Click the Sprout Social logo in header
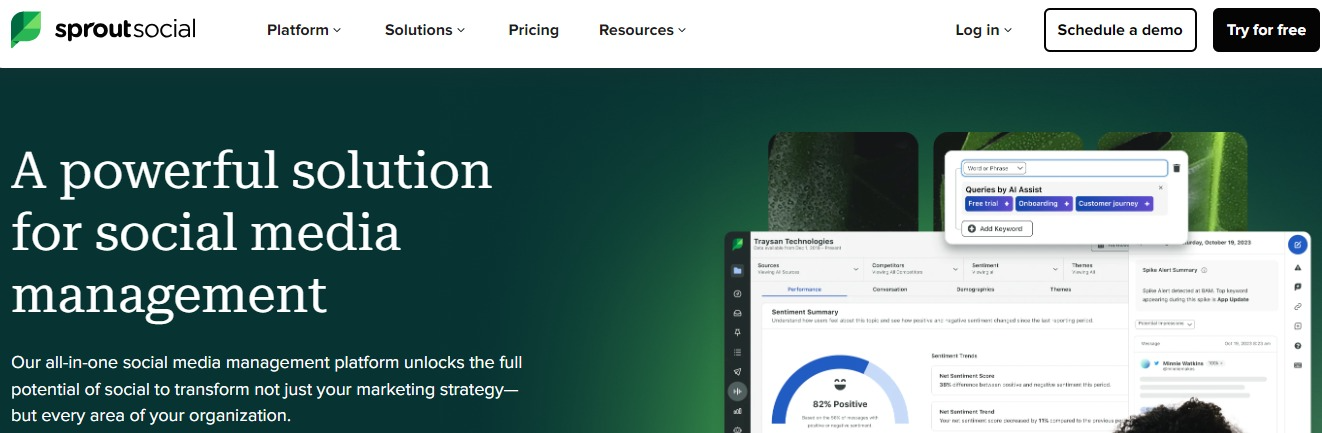This screenshot has width=1322, height=433. (104, 29)
